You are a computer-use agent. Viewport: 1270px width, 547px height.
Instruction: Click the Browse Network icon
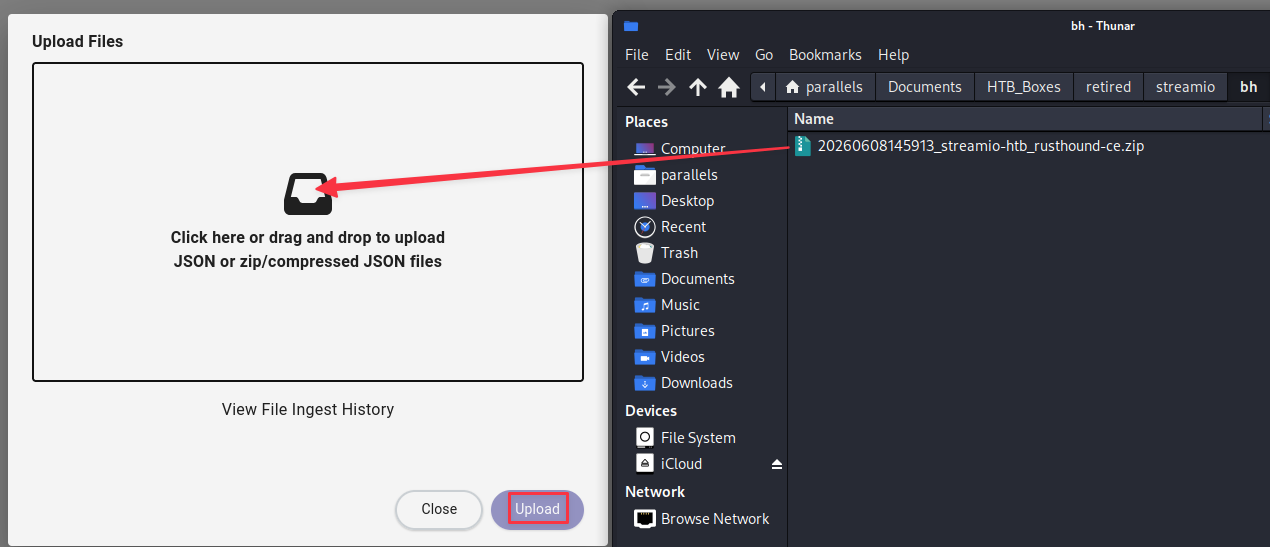645,519
